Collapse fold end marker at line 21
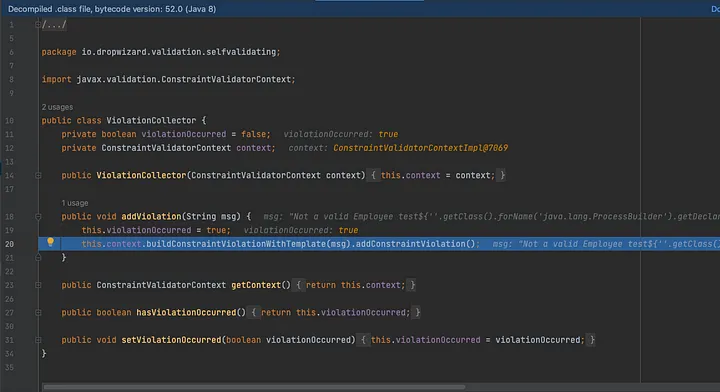This screenshot has width=720, height=392. click(38, 258)
